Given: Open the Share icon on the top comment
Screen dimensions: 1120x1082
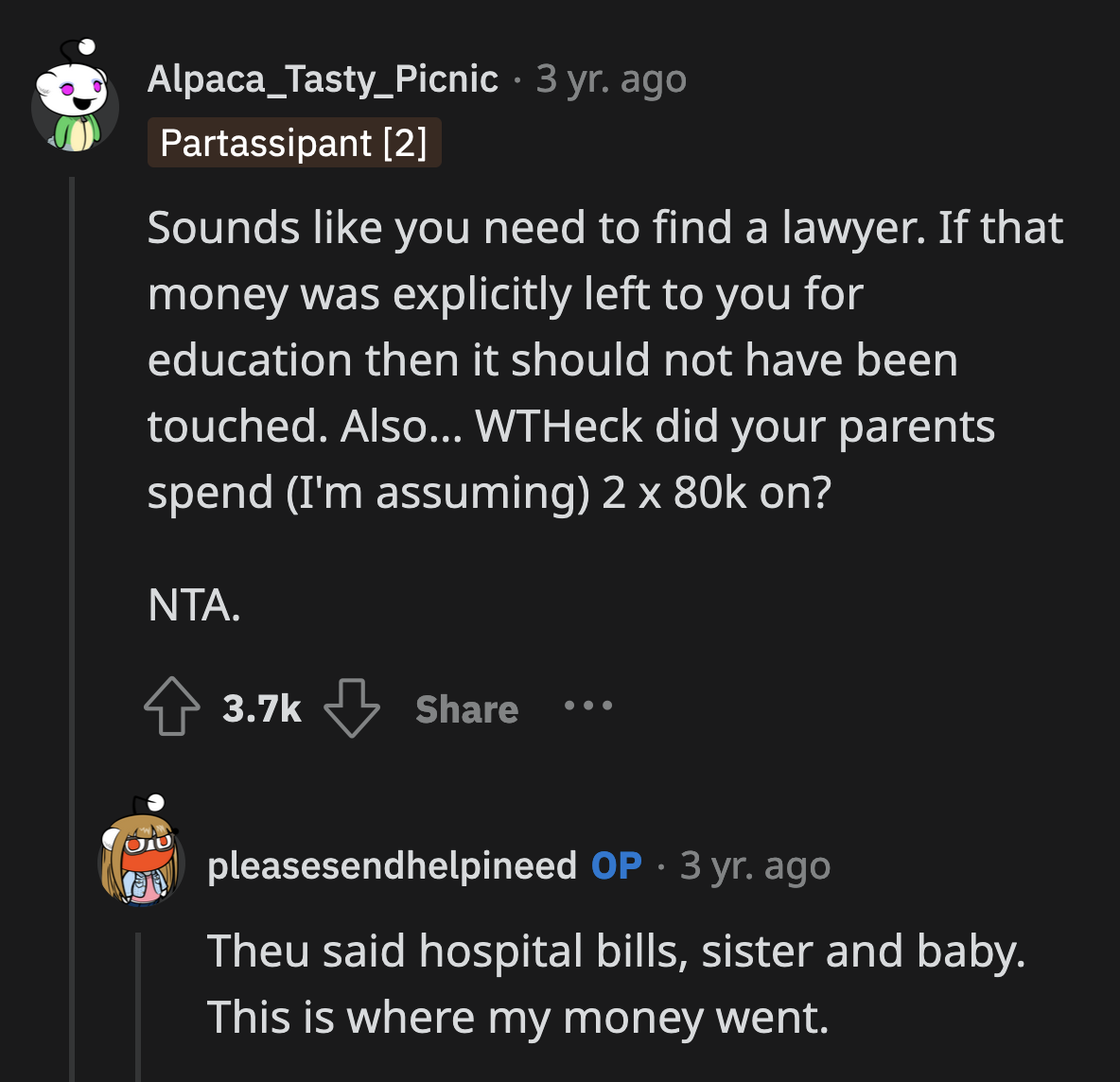Looking at the screenshot, I should click(465, 709).
